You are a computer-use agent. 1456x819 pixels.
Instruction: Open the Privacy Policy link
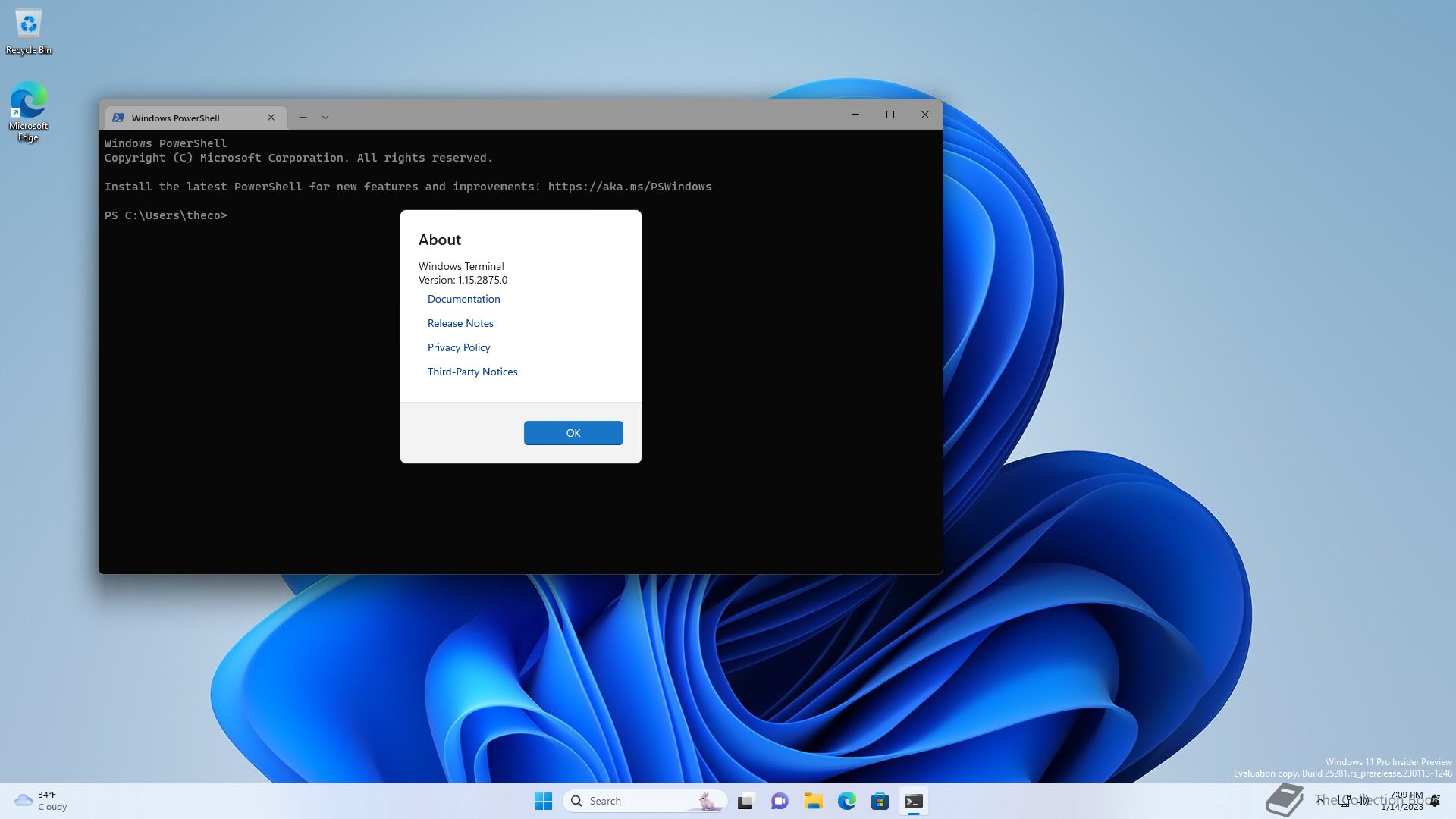pyautogui.click(x=459, y=347)
